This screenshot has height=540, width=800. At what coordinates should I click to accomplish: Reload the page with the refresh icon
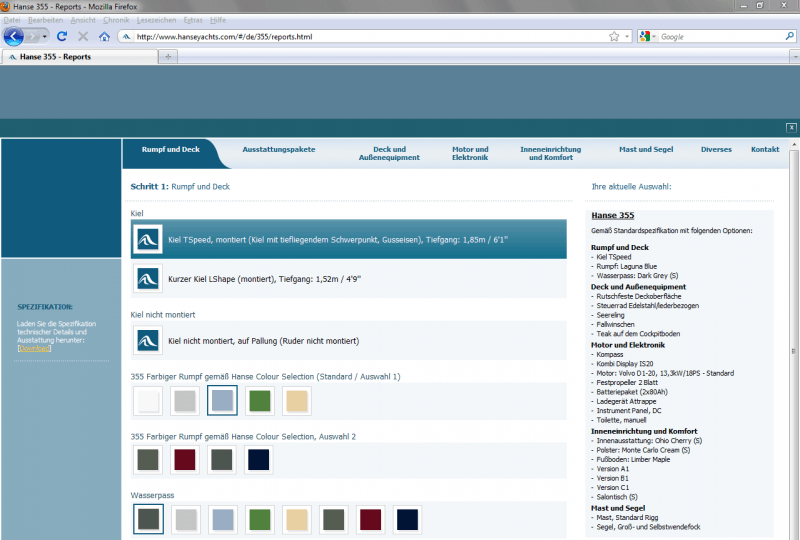[62, 37]
